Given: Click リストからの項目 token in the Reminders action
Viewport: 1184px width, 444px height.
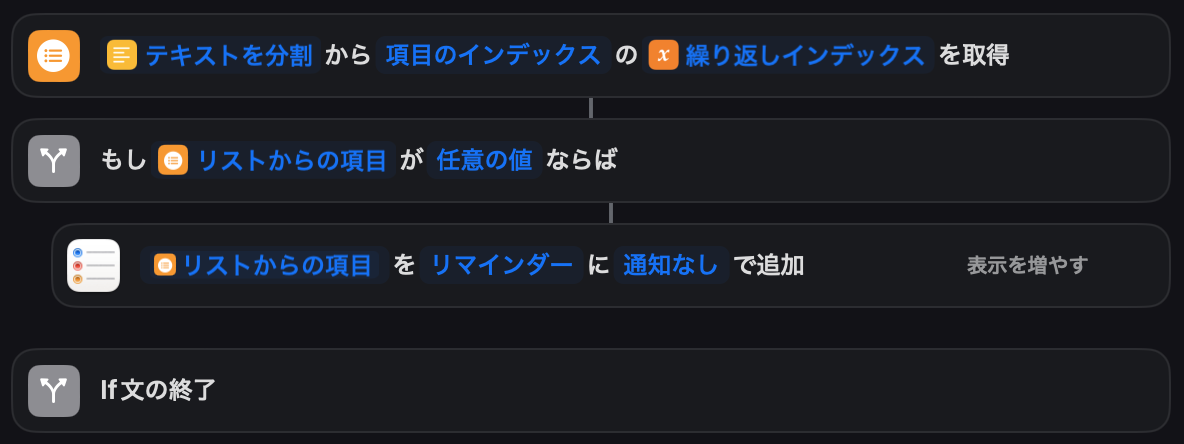Looking at the screenshot, I should tap(277, 265).
